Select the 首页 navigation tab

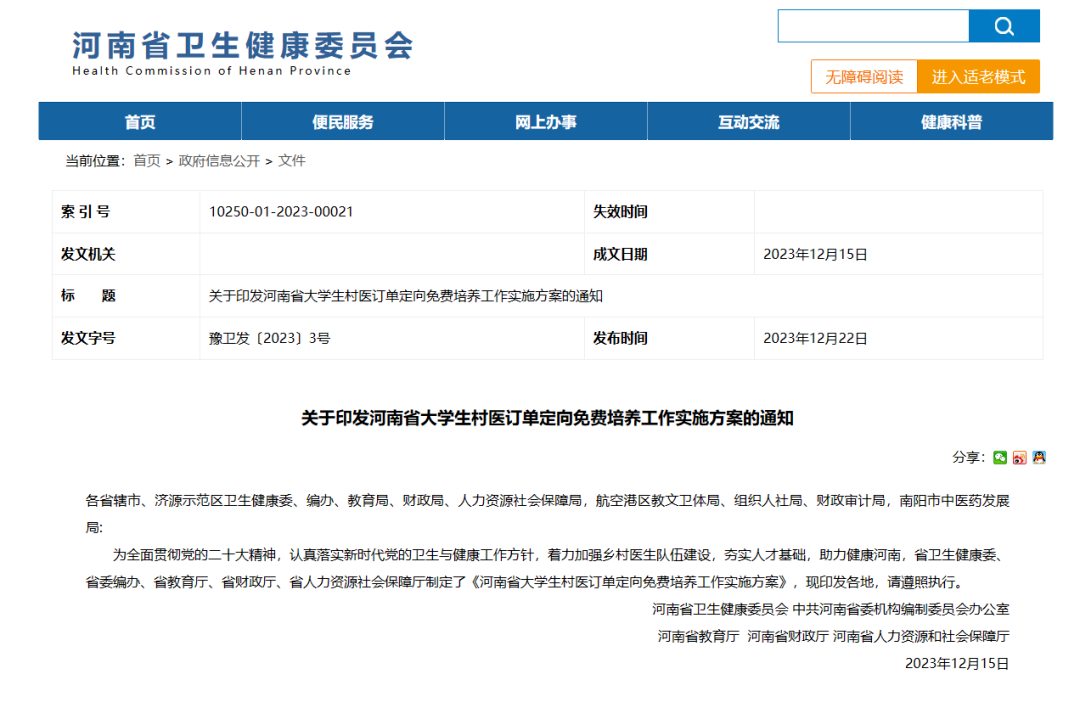coord(139,120)
